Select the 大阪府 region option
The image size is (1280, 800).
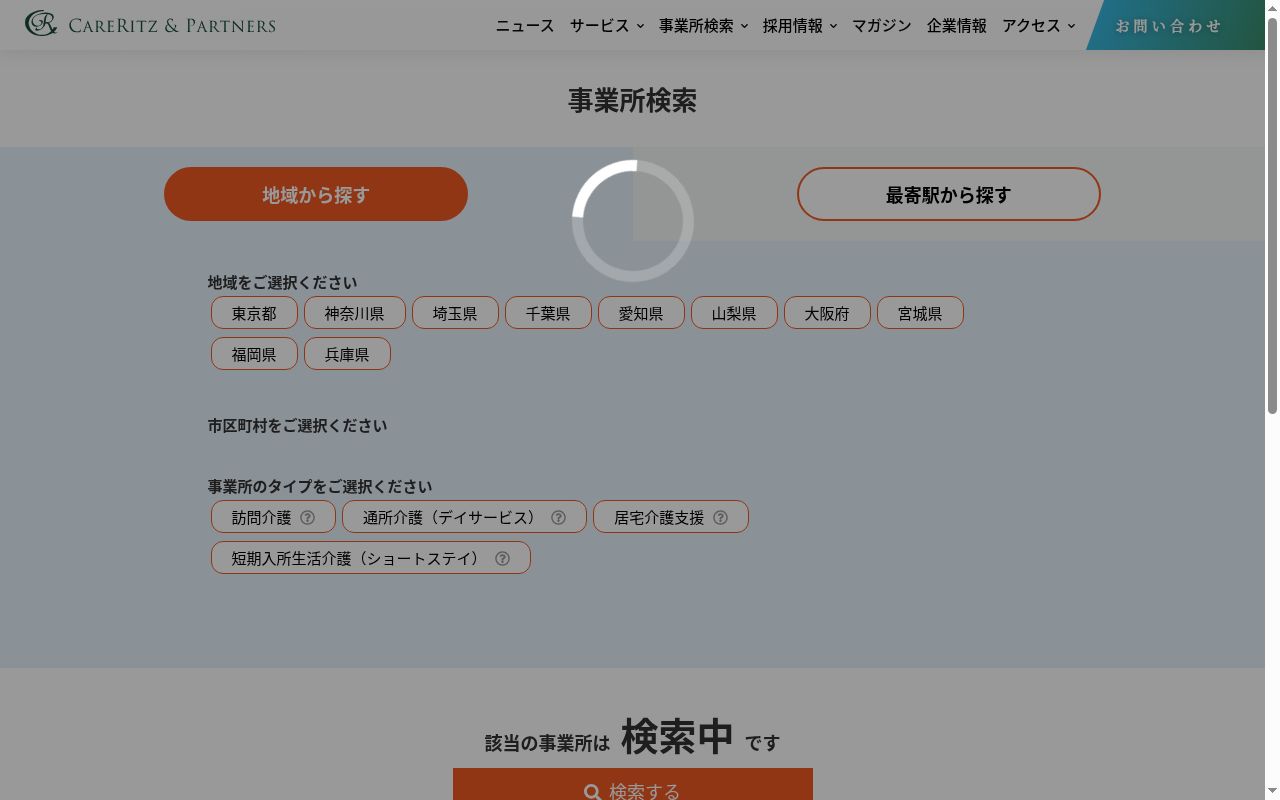coord(827,313)
